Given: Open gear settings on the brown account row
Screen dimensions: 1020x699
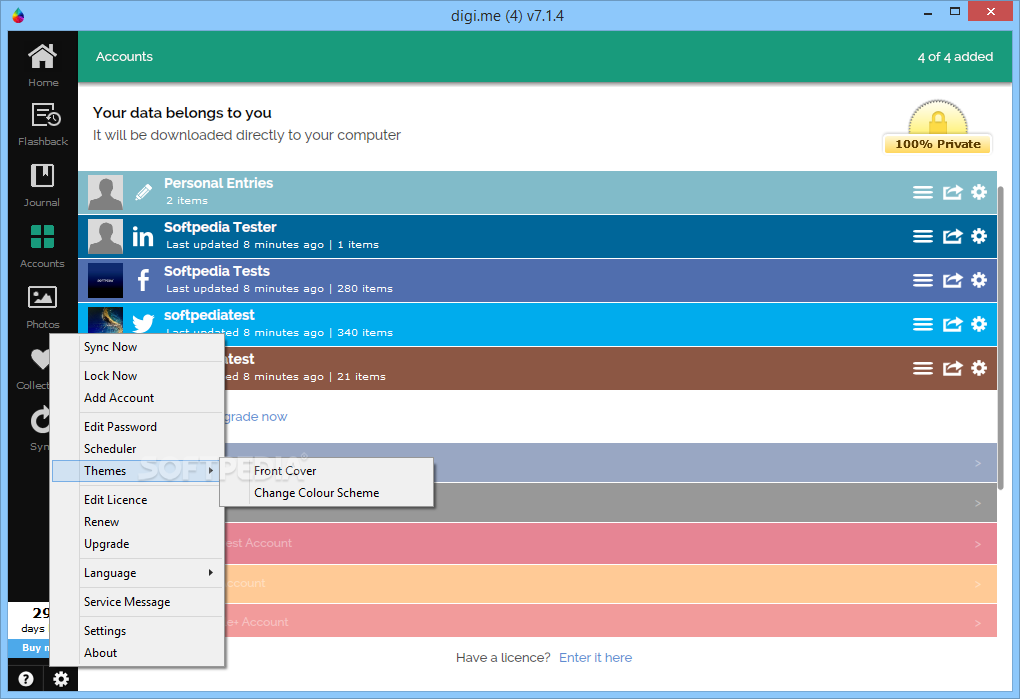Looking at the screenshot, I should pyautogui.click(x=979, y=368).
